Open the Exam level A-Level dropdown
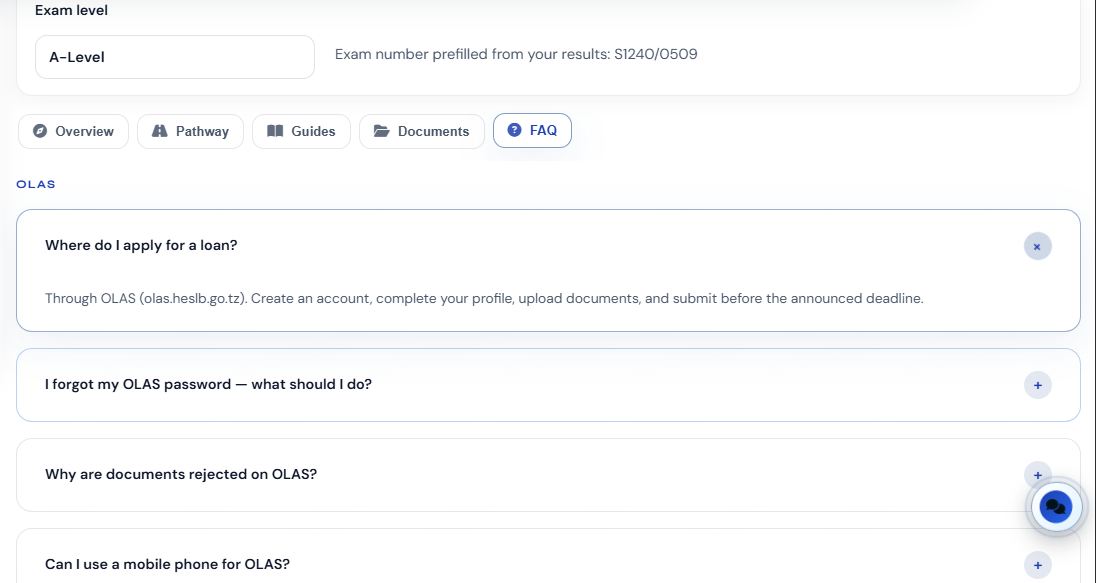This screenshot has width=1096, height=583. [x=175, y=57]
